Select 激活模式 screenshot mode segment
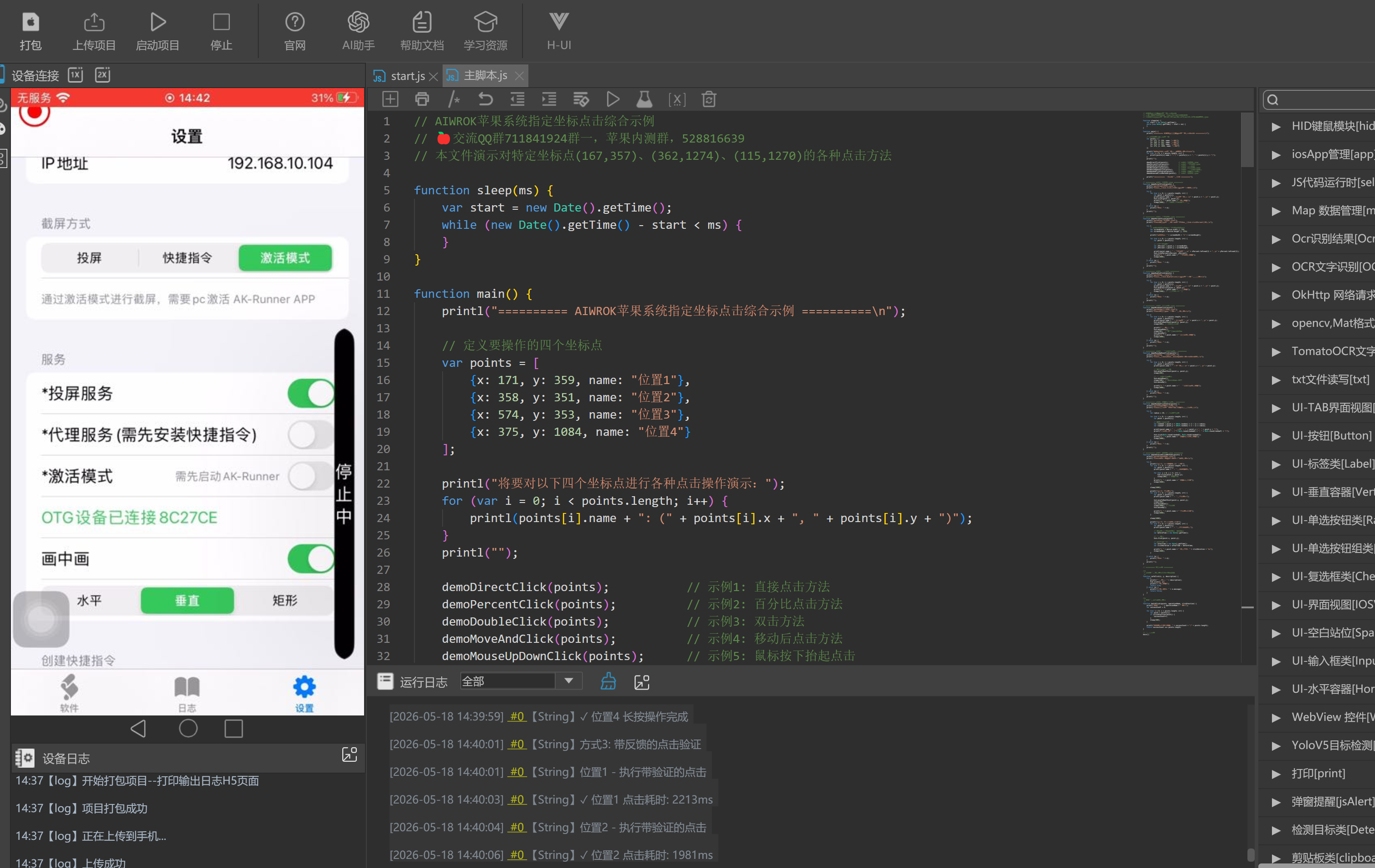1375x868 pixels. 285,257
